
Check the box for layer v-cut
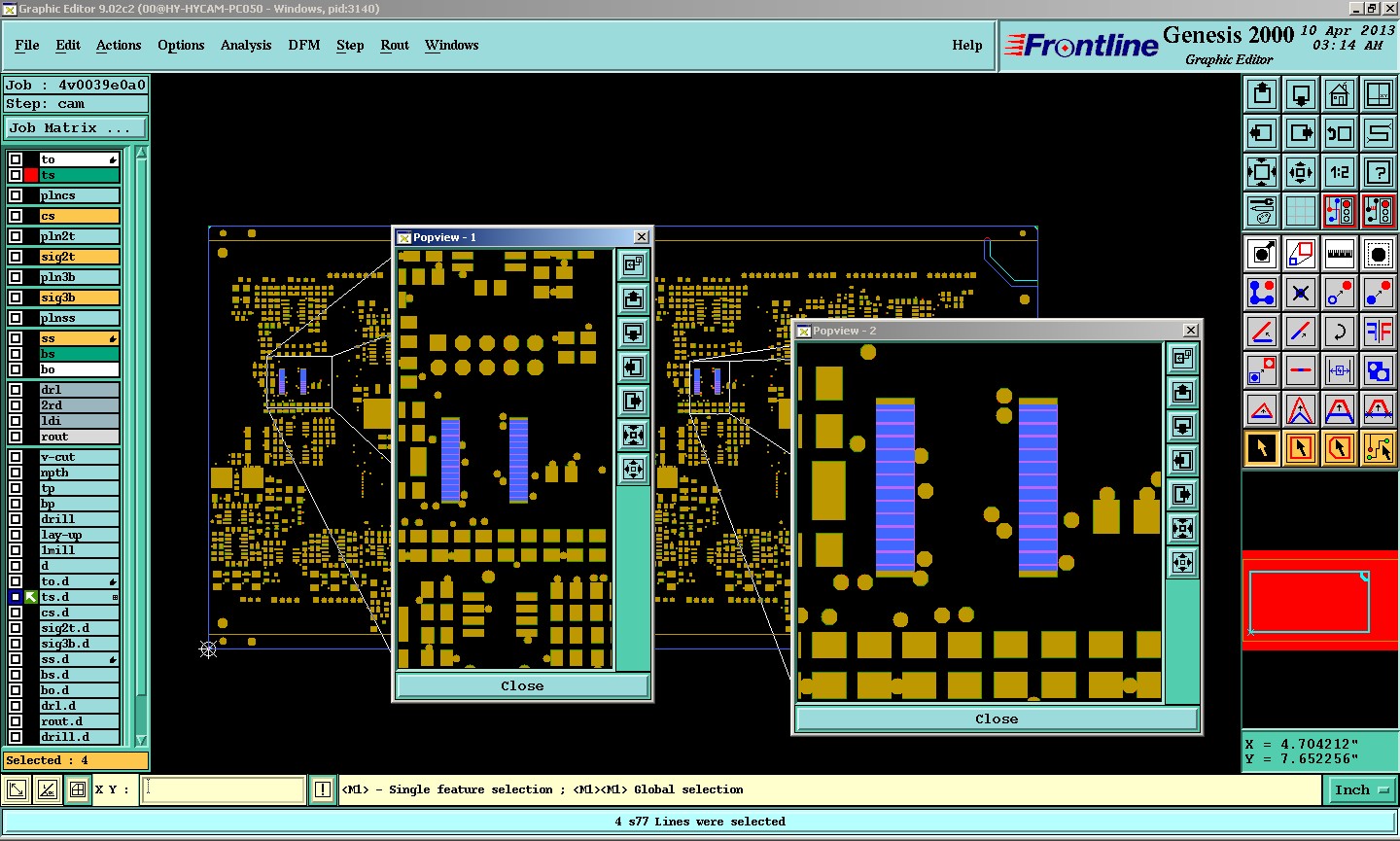(16, 457)
